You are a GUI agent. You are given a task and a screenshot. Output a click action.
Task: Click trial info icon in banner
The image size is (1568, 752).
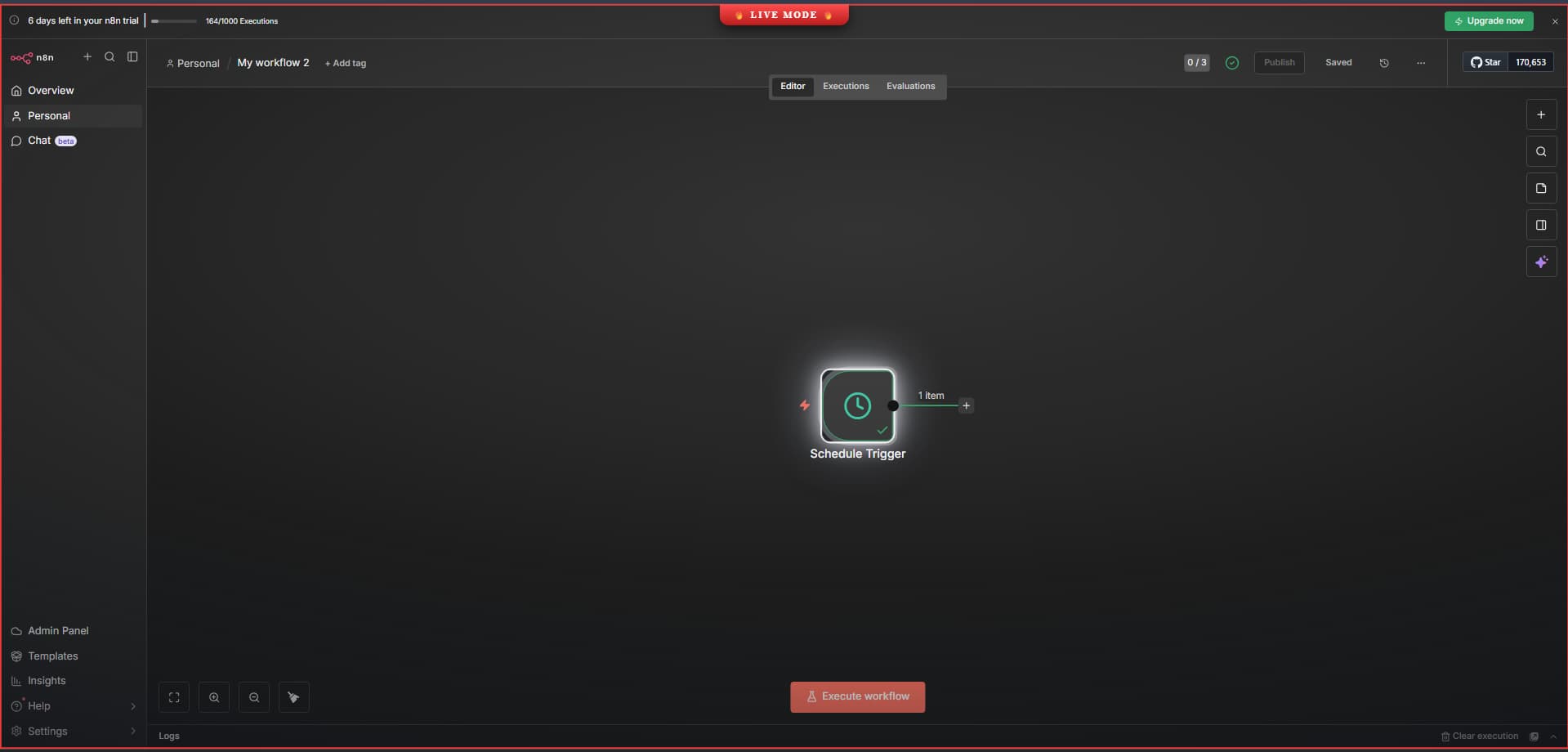click(x=14, y=20)
